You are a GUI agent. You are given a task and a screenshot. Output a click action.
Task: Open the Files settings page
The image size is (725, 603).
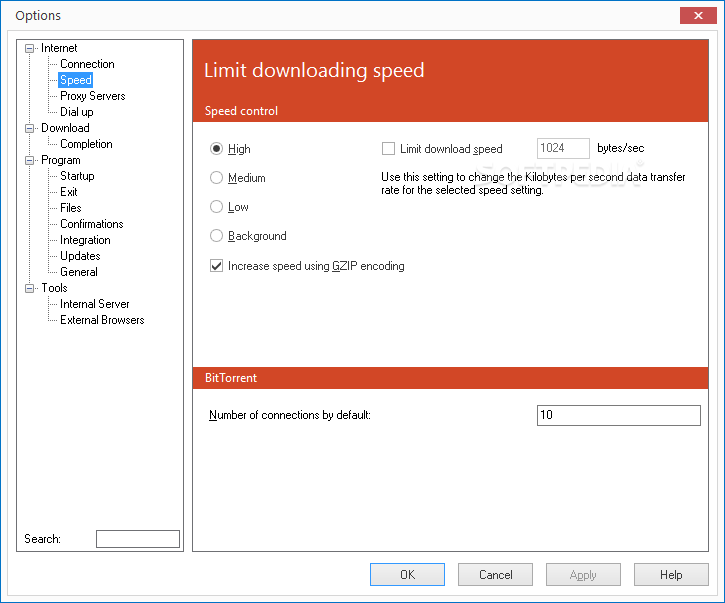click(71, 208)
